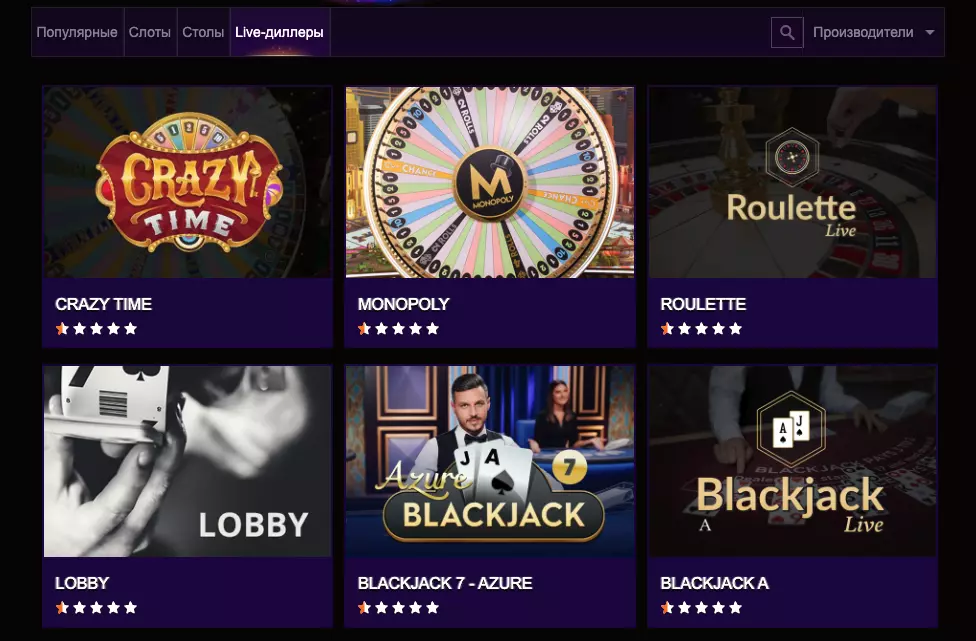976x641 pixels.
Task: Click the CRAZY TIME title link
Action: [x=104, y=304]
